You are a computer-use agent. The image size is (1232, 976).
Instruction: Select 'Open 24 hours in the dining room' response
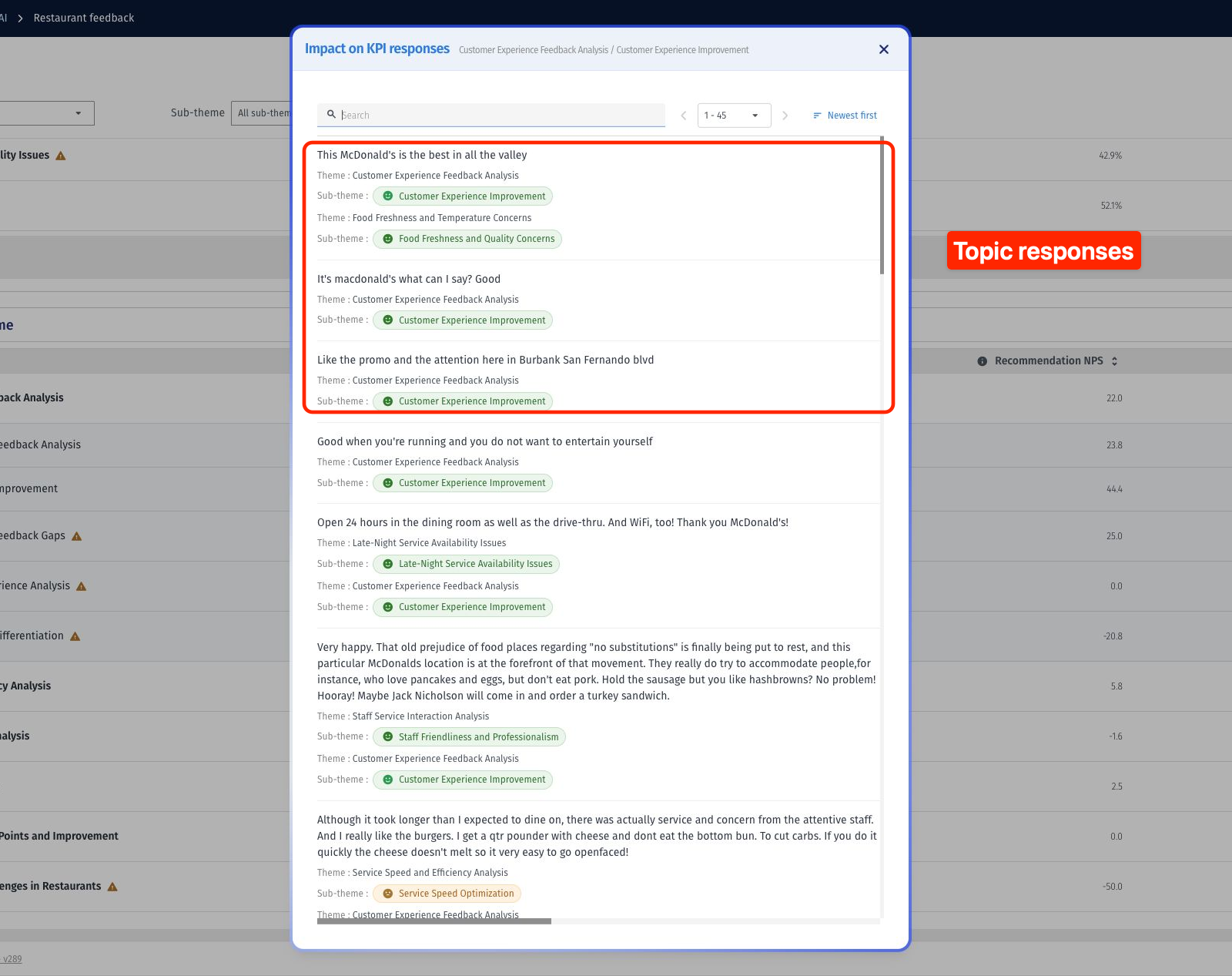tap(553, 522)
